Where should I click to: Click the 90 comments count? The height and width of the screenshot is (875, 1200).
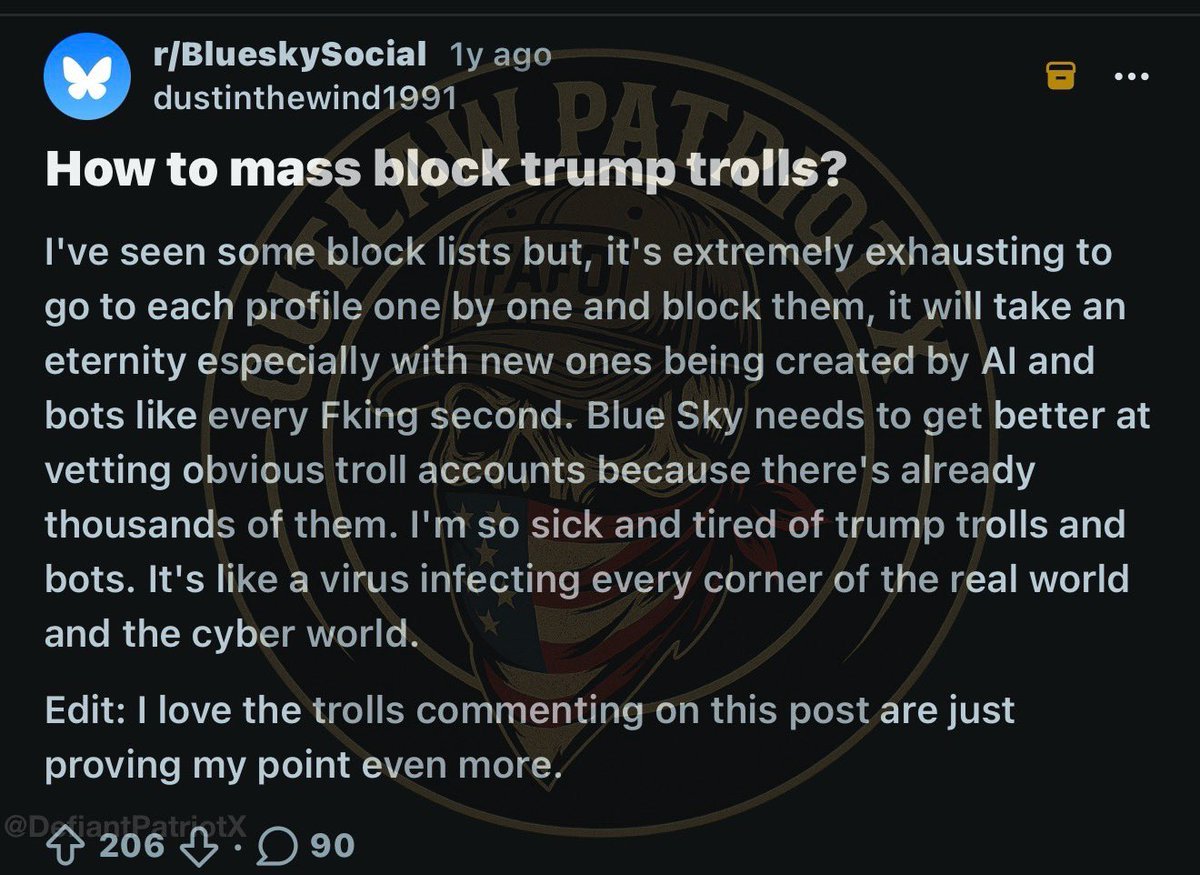(x=332, y=845)
